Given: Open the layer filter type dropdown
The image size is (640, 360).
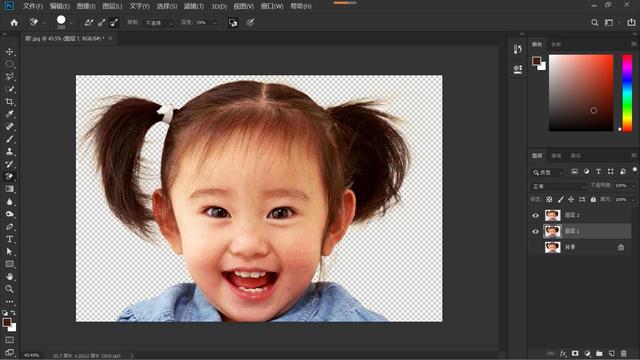Looking at the screenshot, I should (x=548, y=173).
